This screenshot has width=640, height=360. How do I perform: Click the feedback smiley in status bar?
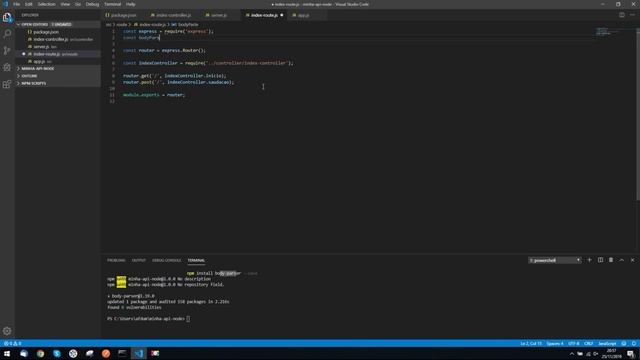pos(624,343)
